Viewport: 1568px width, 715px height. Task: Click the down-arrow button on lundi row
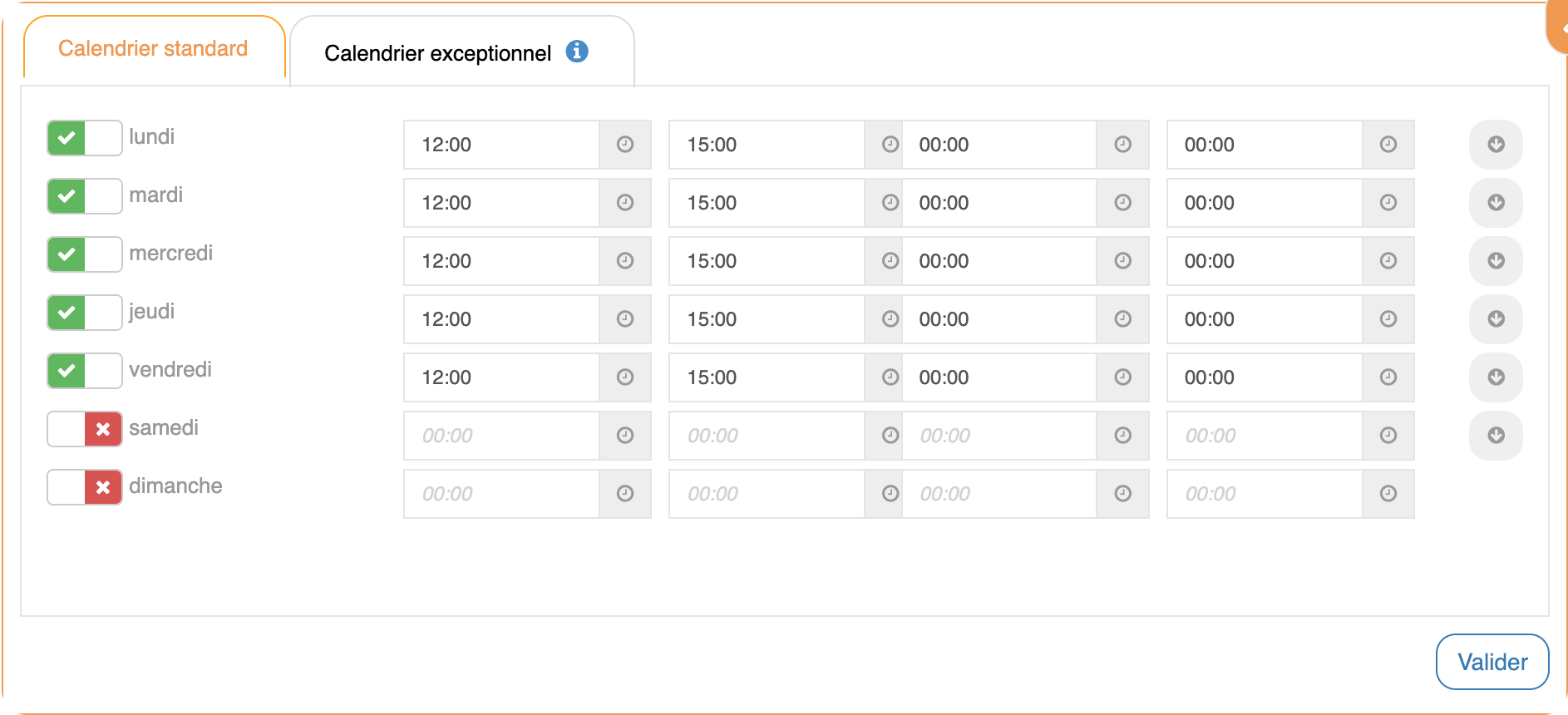click(x=1496, y=145)
